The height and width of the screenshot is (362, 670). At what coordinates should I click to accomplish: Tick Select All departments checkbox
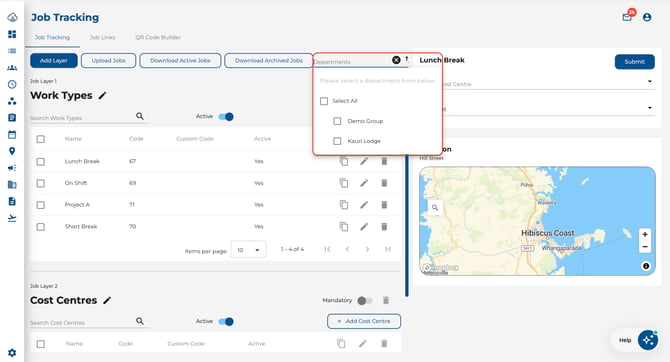click(x=324, y=101)
